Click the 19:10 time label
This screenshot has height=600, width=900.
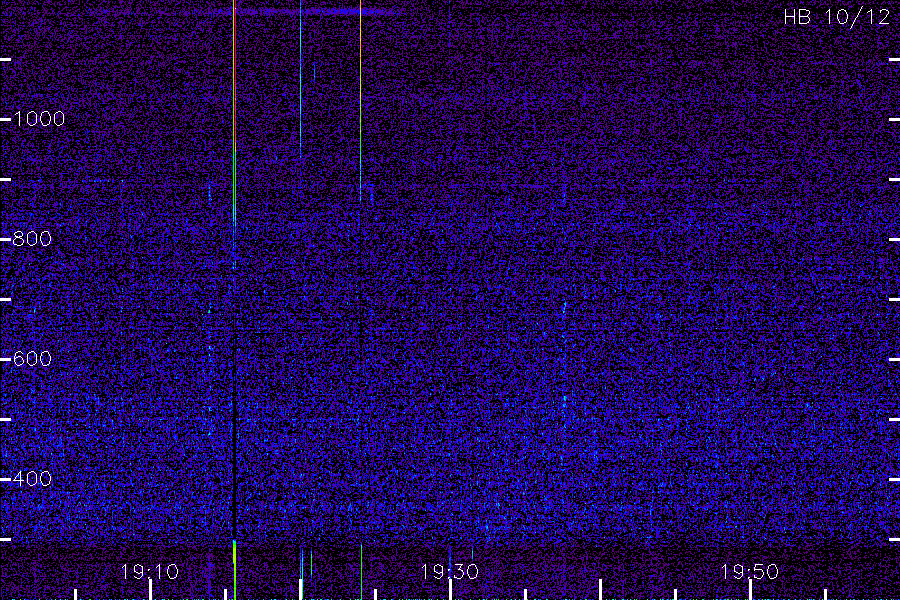(x=149, y=572)
